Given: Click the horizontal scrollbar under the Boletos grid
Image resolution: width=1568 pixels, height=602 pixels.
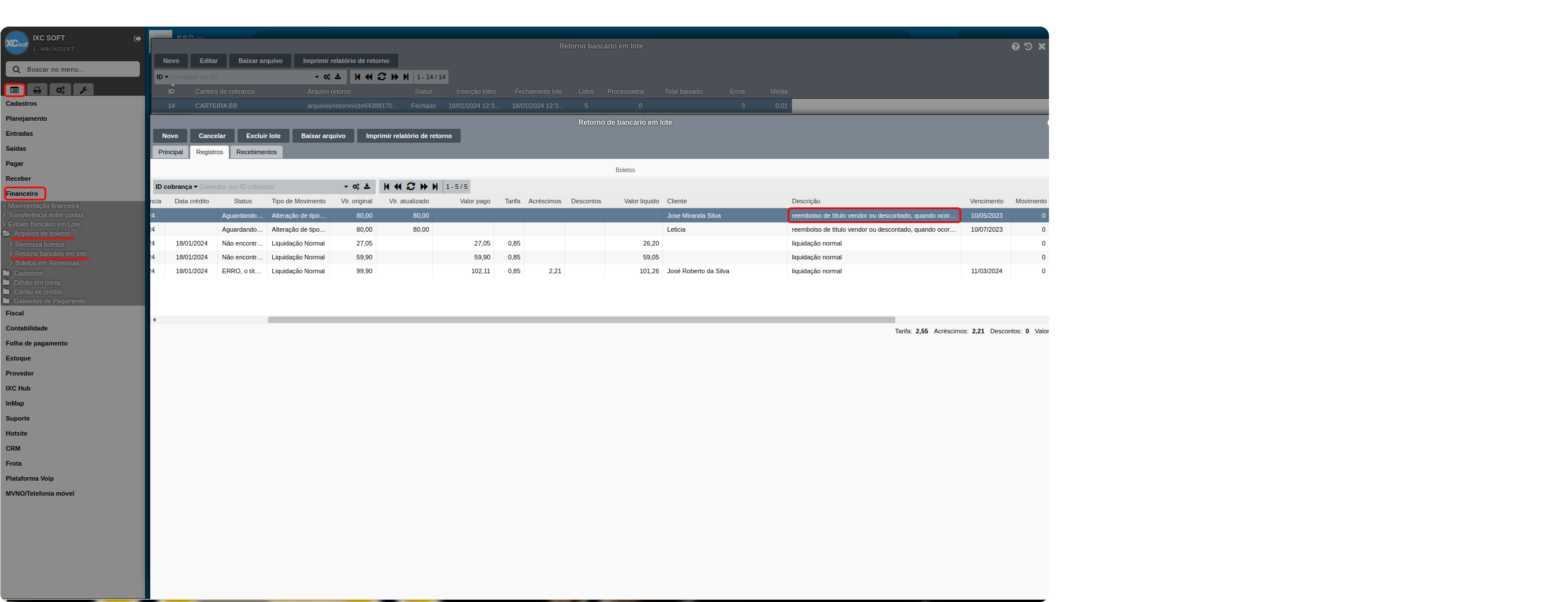Looking at the screenshot, I should pyautogui.click(x=581, y=319).
